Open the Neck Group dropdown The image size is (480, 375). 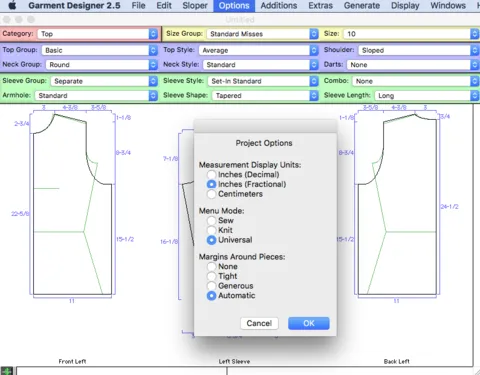pyautogui.click(x=102, y=65)
